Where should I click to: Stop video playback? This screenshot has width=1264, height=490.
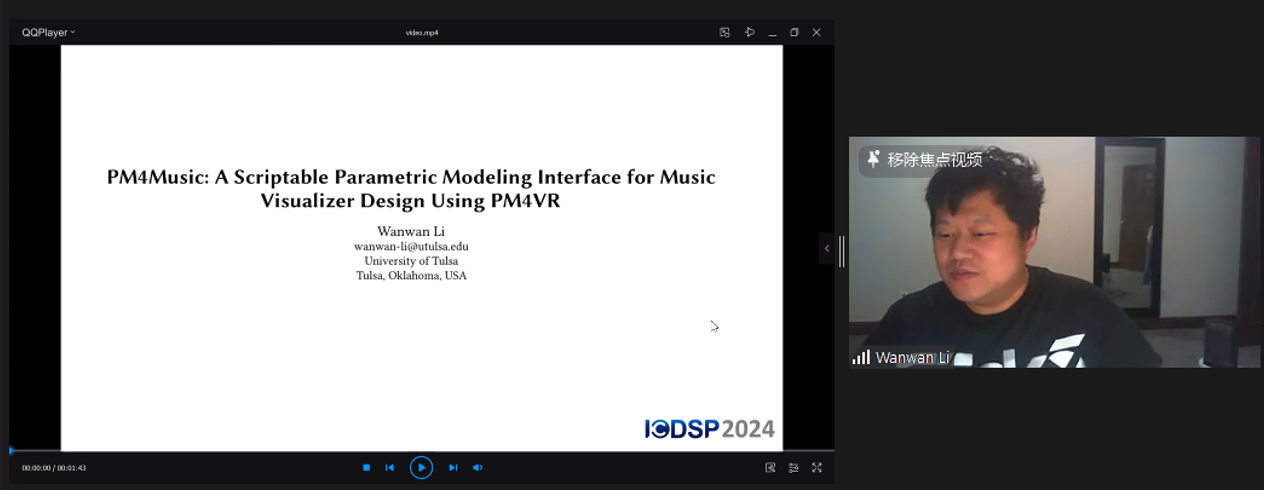click(366, 467)
